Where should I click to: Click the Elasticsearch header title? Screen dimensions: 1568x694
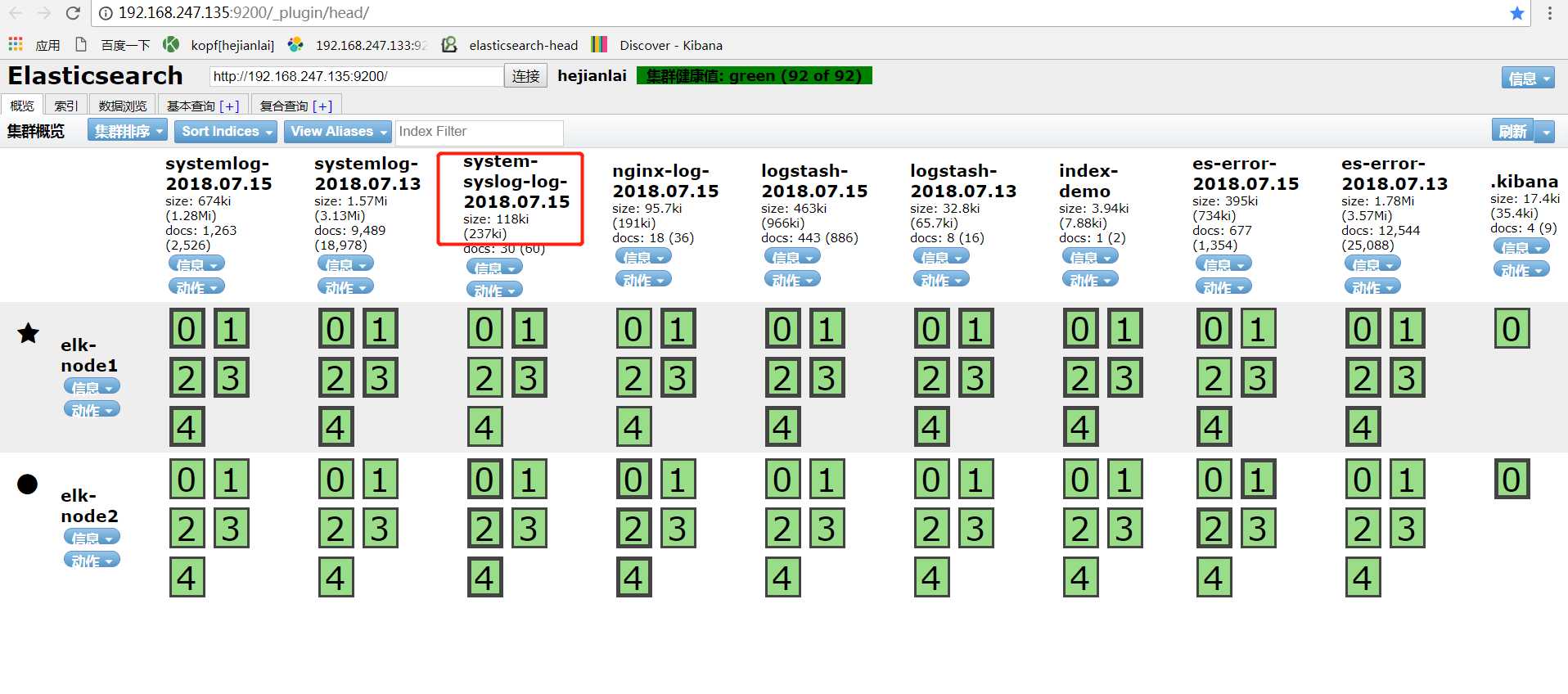(x=95, y=76)
